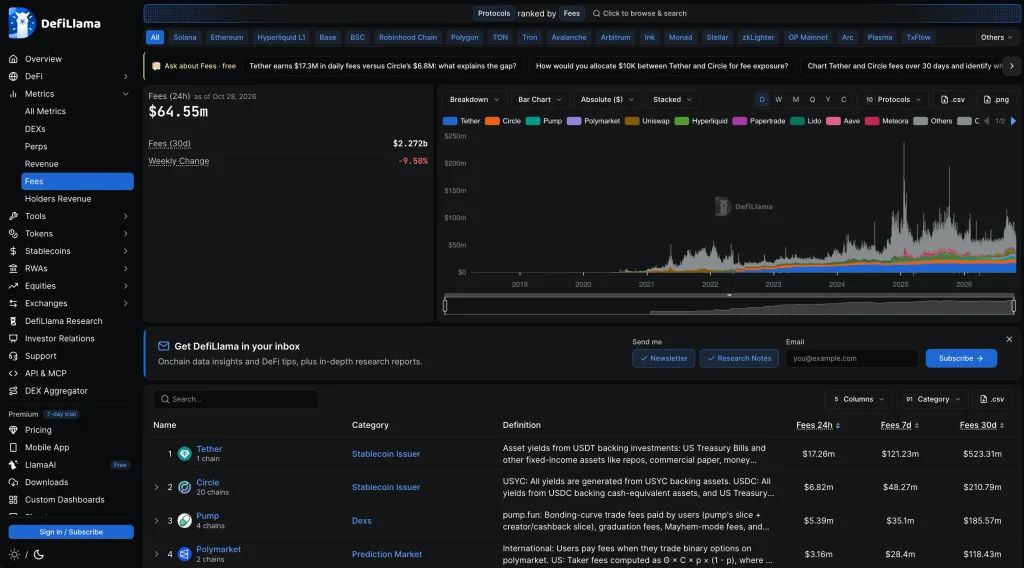Filter by Ethereum chain
The height and width of the screenshot is (568, 1024).
(227, 37)
